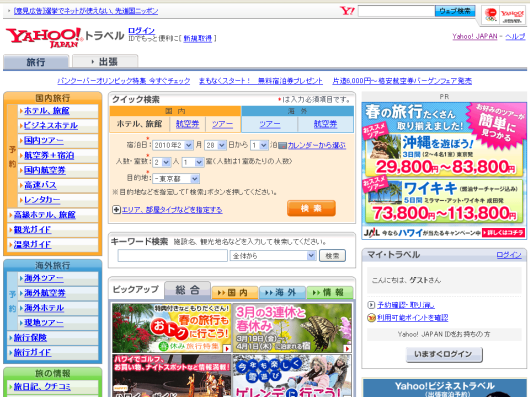Open 現地ツアー sidebar link
Image resolution: width=530 pixels, height=397 pixels.
[44, 323]
